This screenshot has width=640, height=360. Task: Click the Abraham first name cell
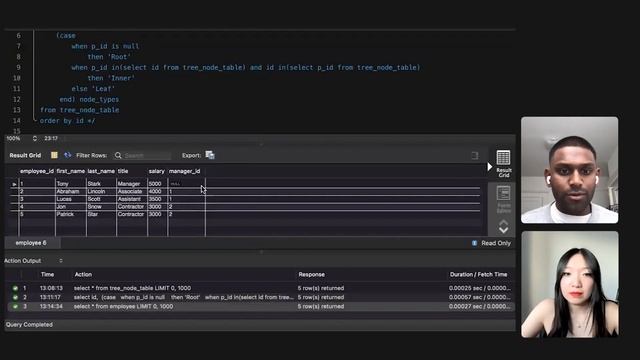pos(71,191)
